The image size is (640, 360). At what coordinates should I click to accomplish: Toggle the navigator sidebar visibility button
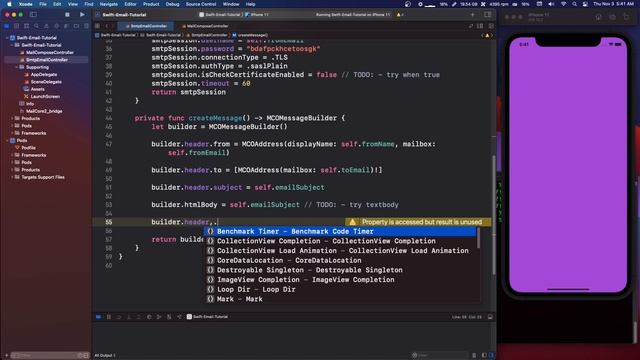coord(33,15)
